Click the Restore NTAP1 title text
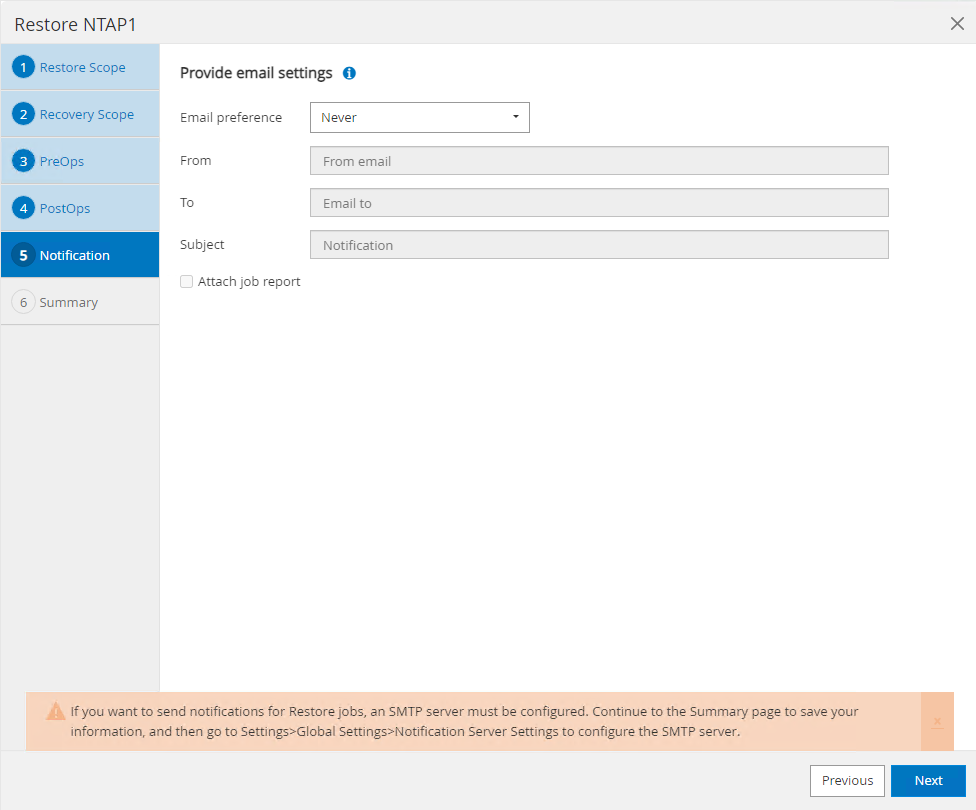 pos(75,24)
